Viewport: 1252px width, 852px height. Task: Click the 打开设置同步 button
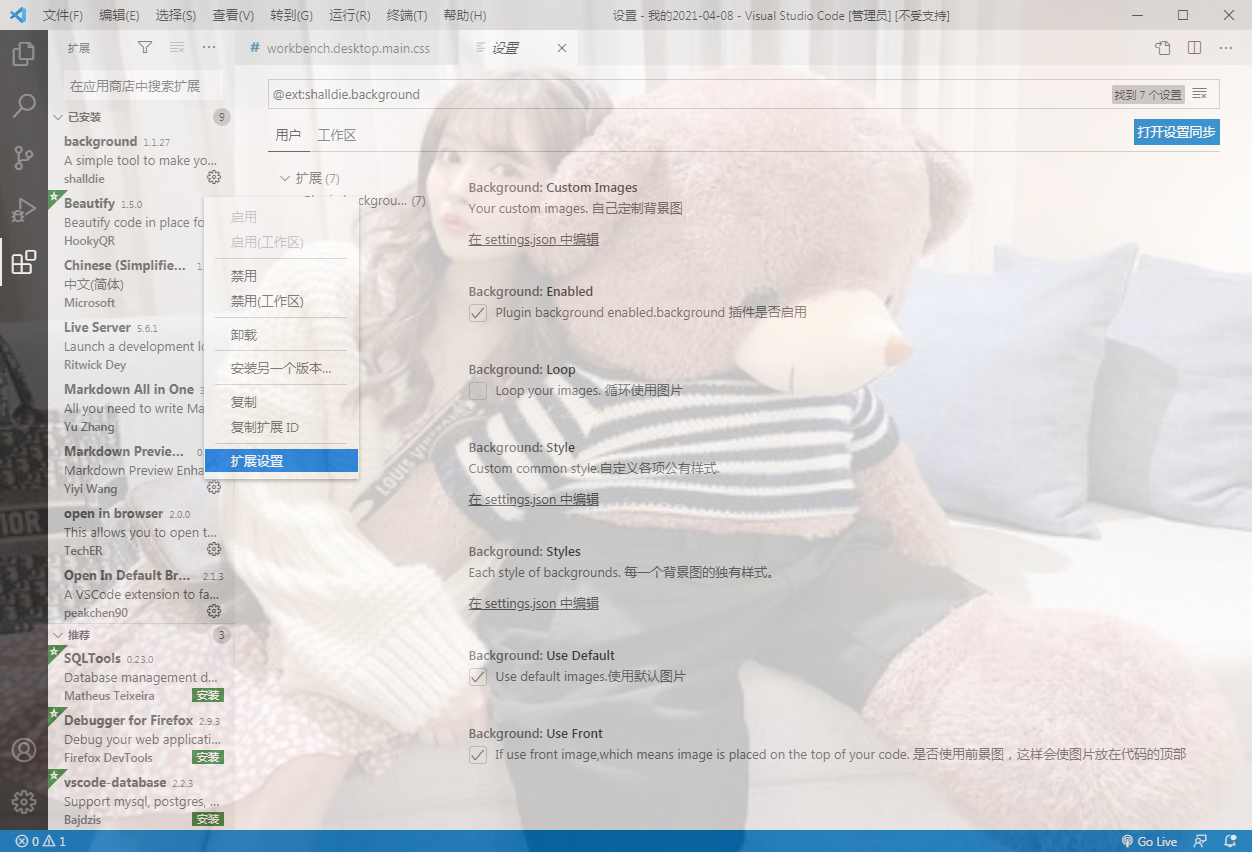(1177, 133)
